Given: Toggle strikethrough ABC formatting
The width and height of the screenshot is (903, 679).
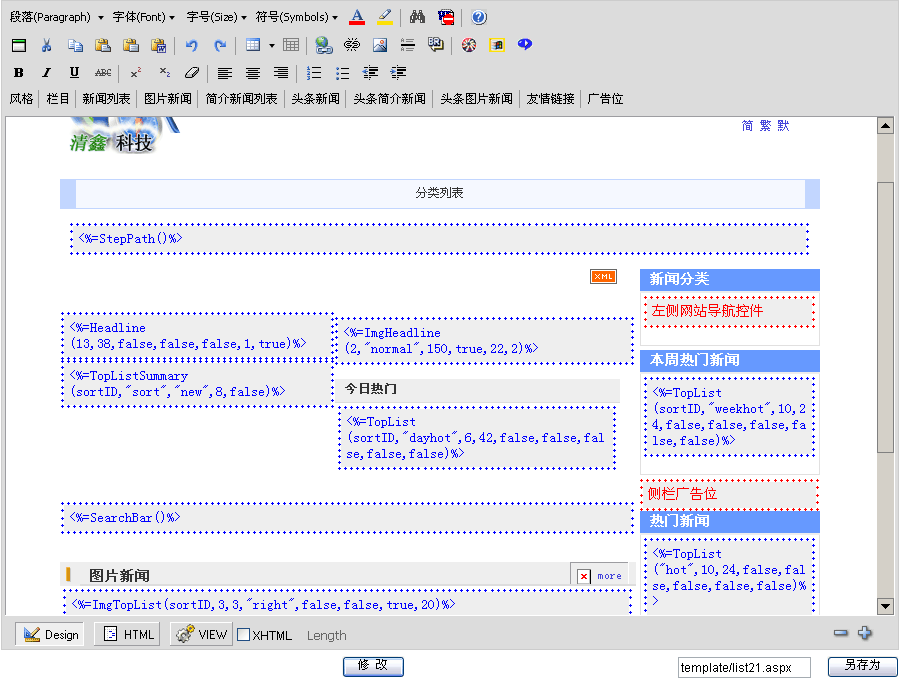Looking at the screenshot, I should pyautogui.click(x=103, y=73).
